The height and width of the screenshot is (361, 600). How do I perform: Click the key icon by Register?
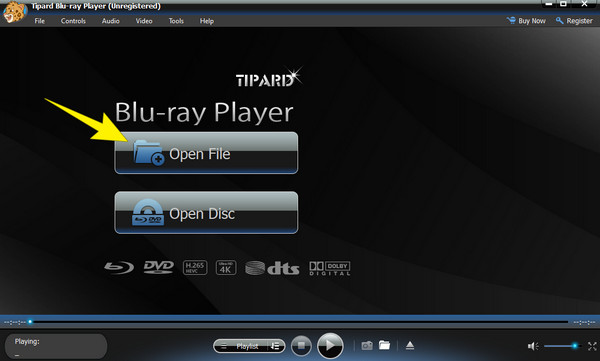[559, 21]
